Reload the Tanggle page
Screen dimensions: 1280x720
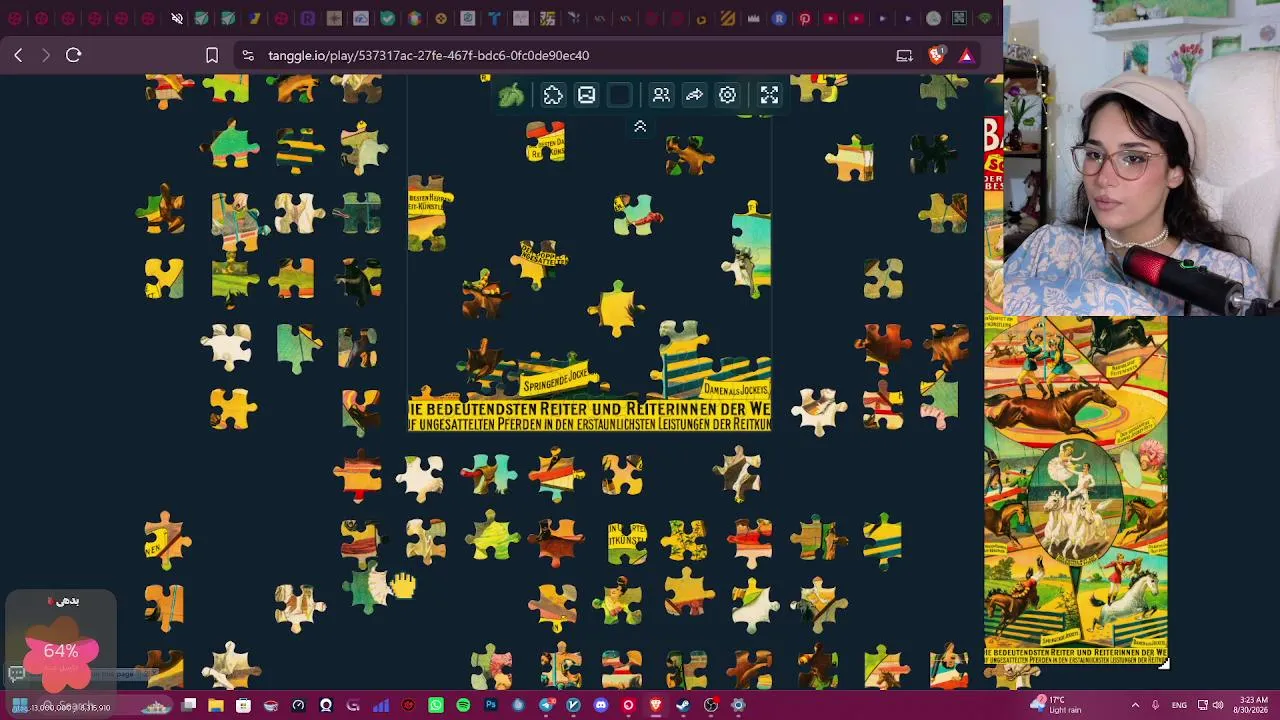(x=73, y=55)
